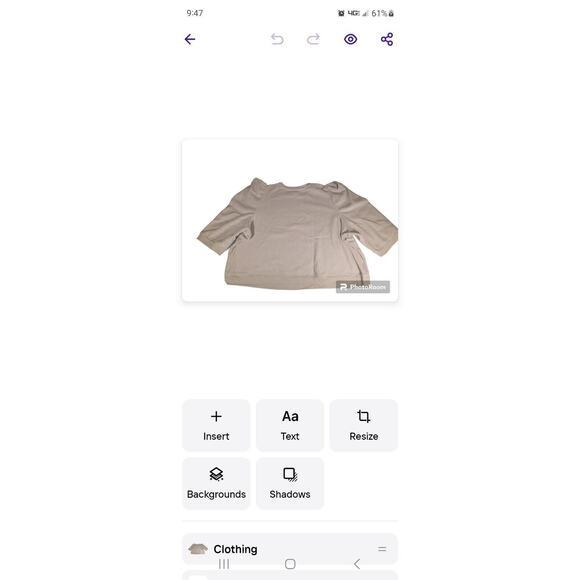Tap the Clothing layer thumbnail

click(x=198, y=549)
